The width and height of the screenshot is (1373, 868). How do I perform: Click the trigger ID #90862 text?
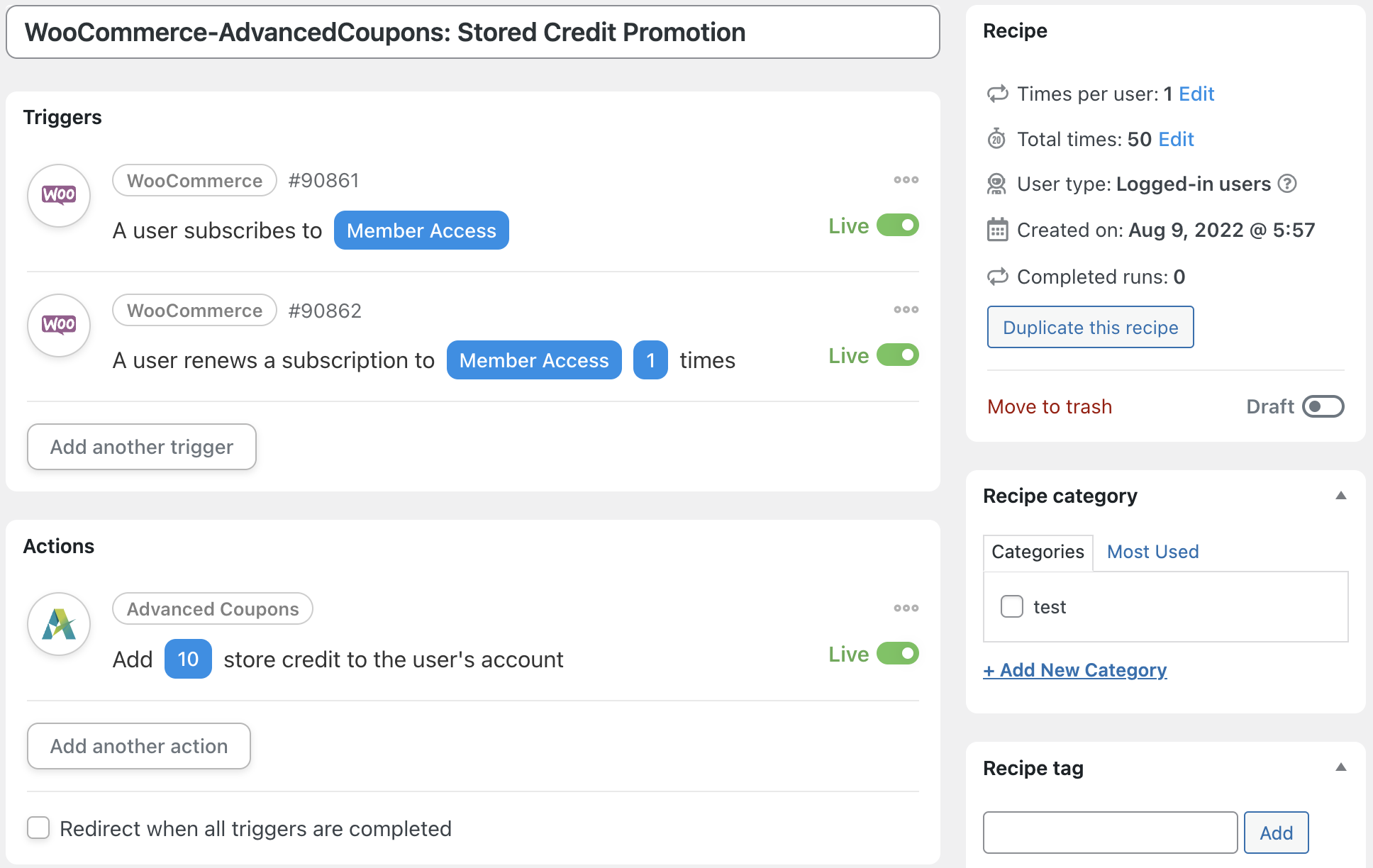point(325,311)
